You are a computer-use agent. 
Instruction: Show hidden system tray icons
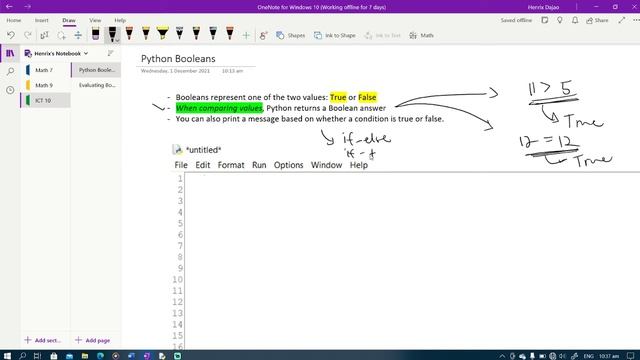pos(502,356)
